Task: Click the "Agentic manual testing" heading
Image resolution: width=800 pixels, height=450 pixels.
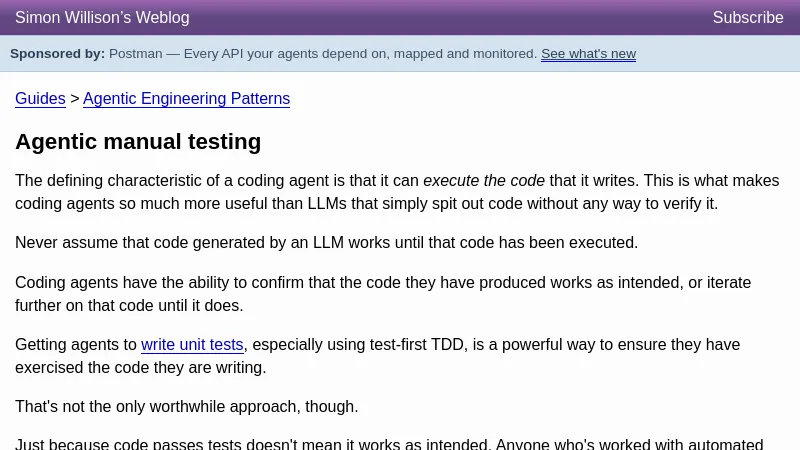Action: coord(138,142)
